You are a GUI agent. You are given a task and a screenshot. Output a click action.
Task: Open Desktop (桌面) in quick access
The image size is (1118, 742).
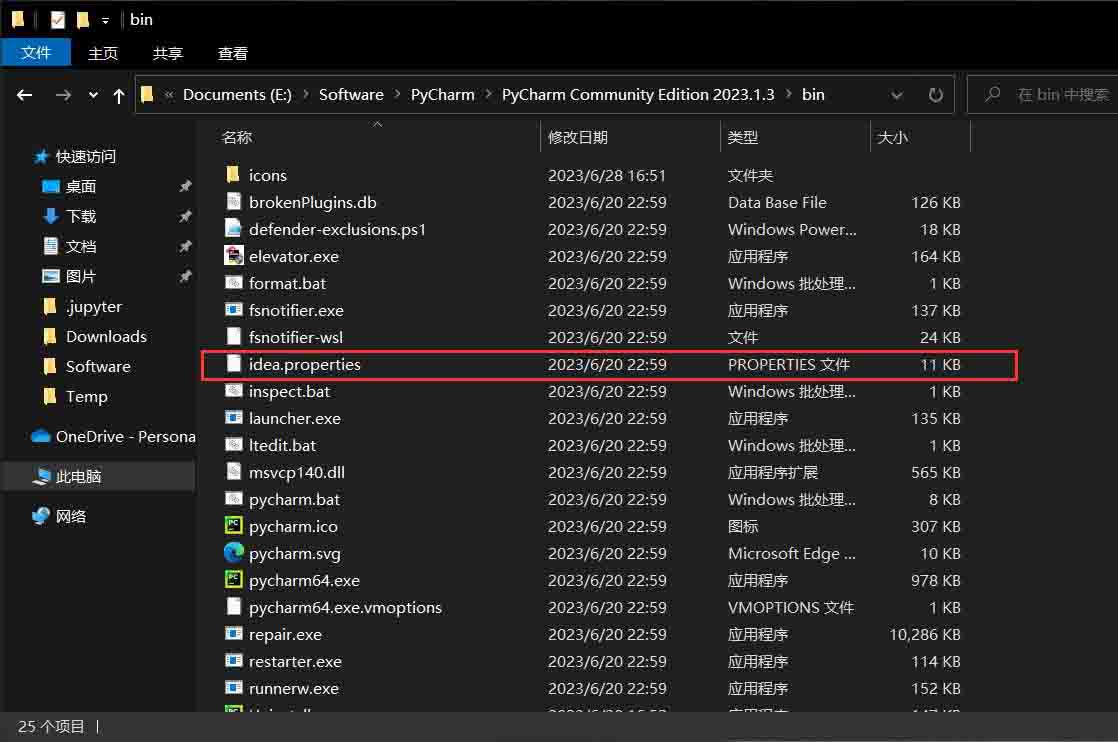click(69, 187)
